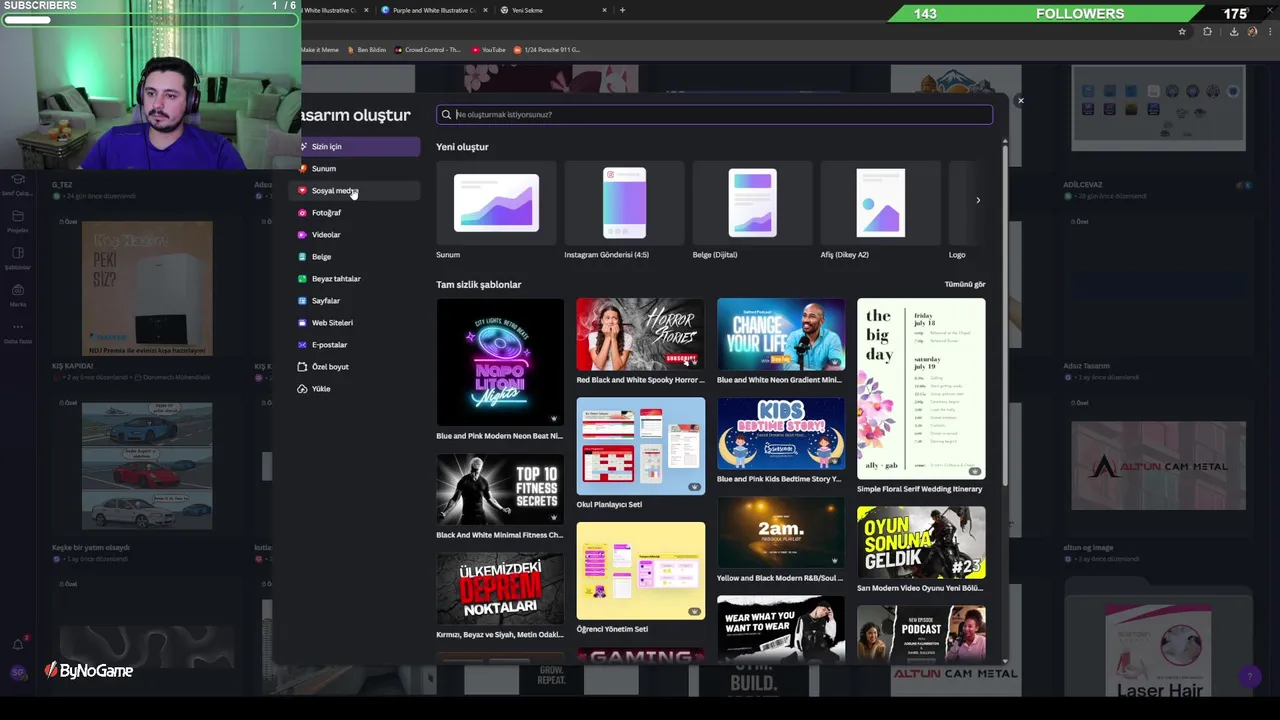Open the Crowd Control bookmark

click(428, 50)
